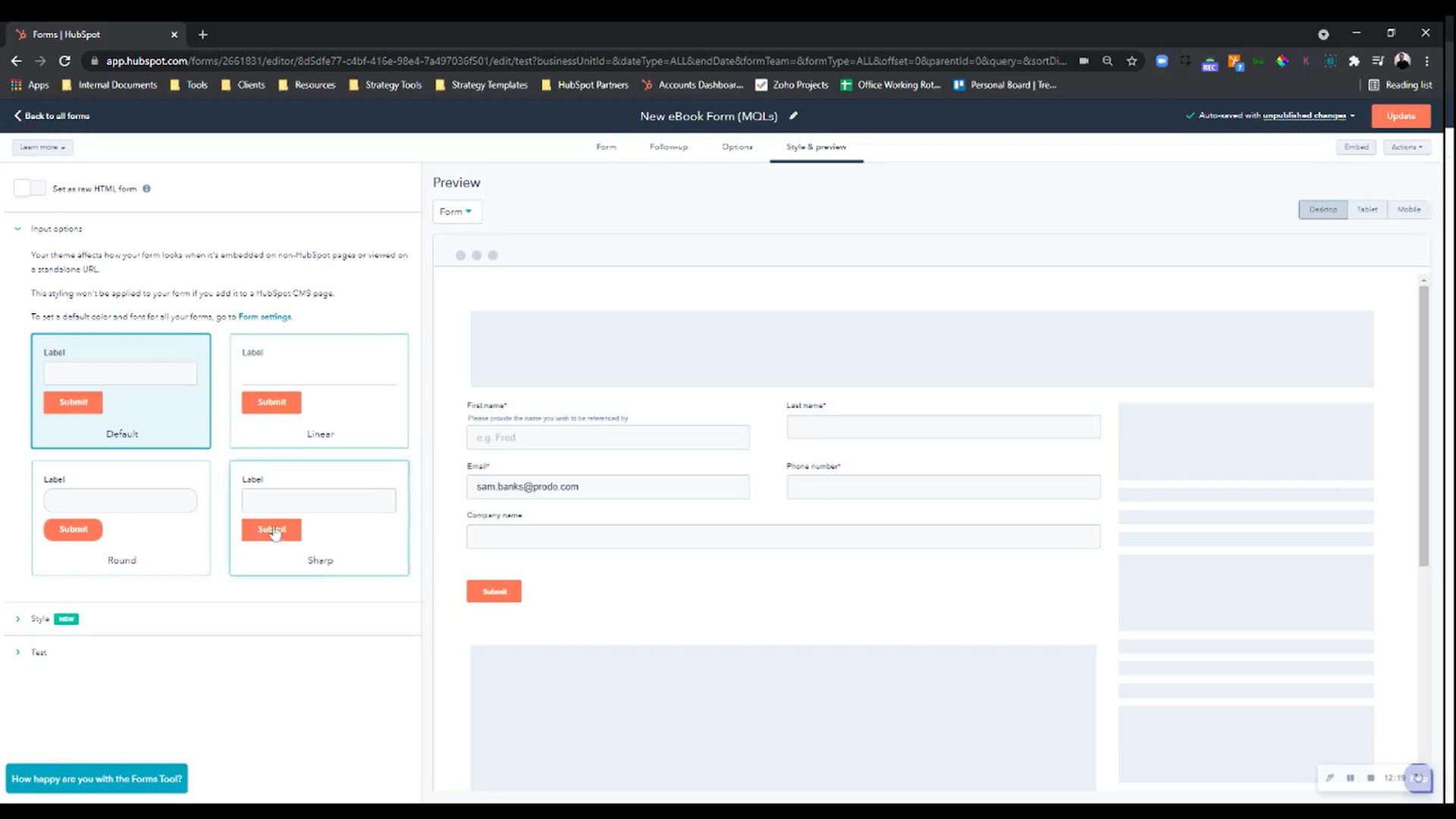Choose the Round input style card
Image resolution: width=1456 pixels, height=819 pixels.
[x=121, y=518]
